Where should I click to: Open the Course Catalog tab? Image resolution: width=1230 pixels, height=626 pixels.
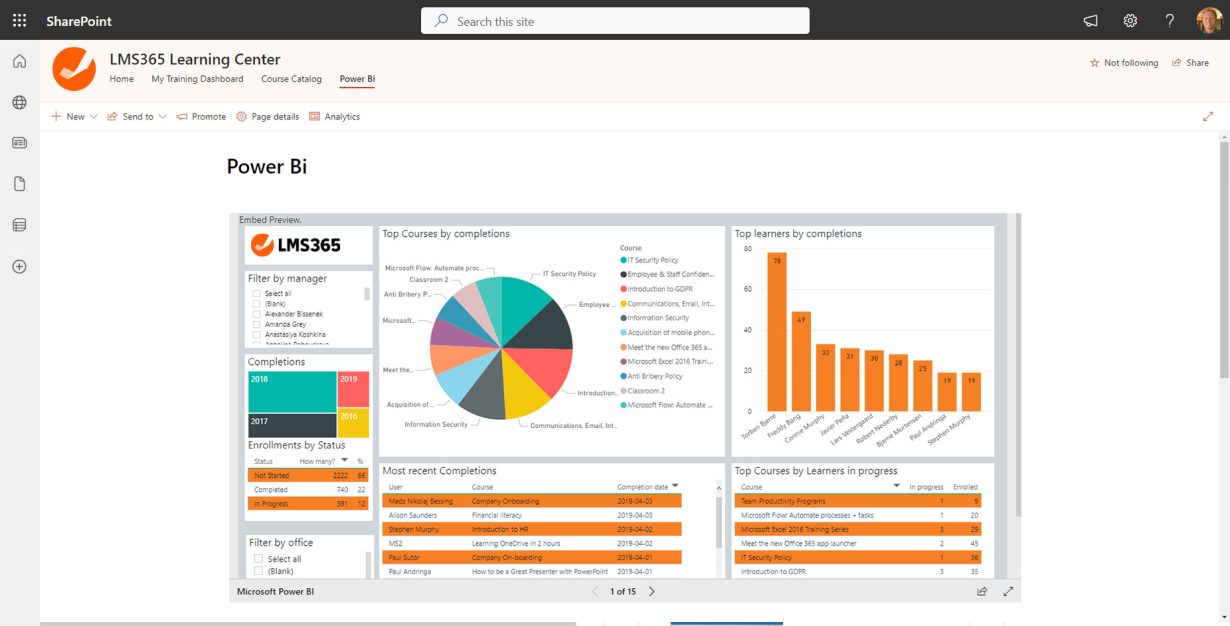(x=291, y=79)
